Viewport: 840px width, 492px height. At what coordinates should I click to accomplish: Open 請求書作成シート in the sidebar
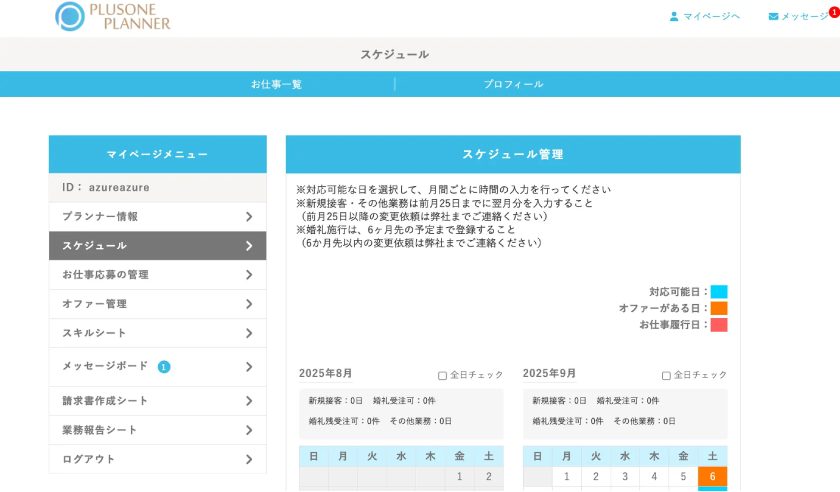click(x=105, y=401)
